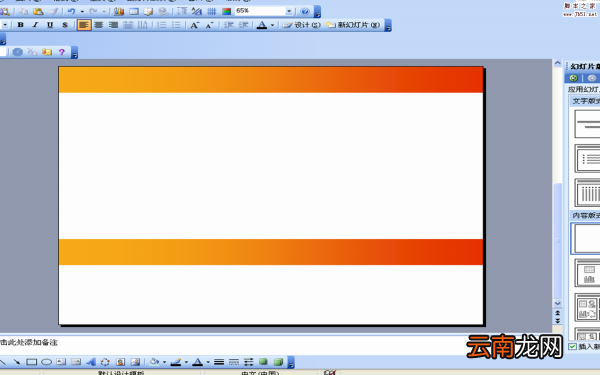Select the Text Box tool
The width and height of the screenshot is (600, 375).
(61, 362)
